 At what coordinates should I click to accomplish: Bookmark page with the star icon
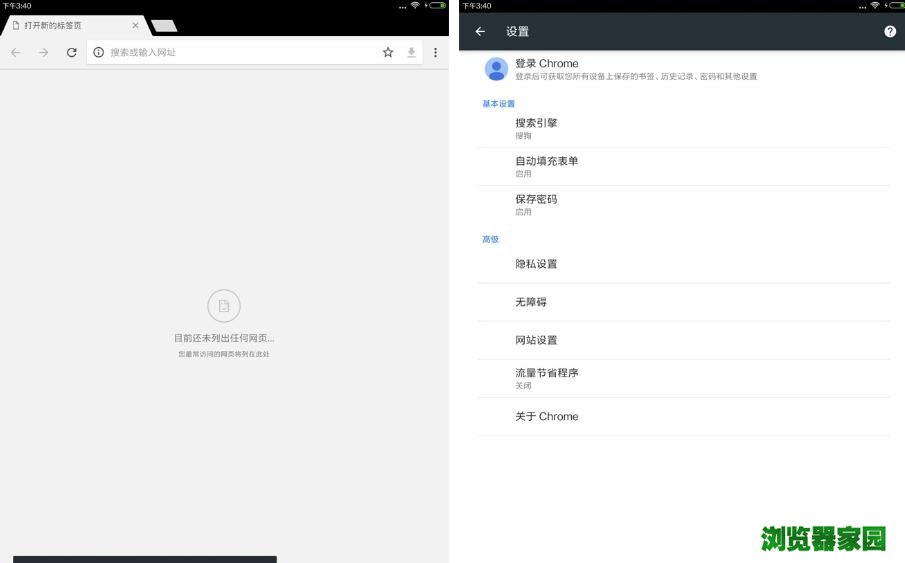(388, 52)
